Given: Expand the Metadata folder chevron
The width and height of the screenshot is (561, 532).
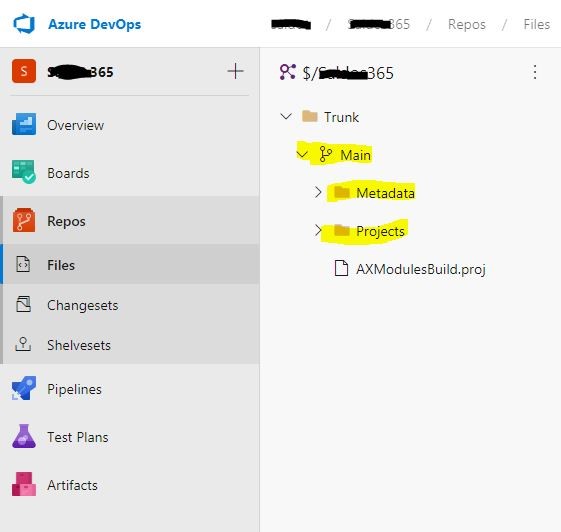Looking at the screenshot, I should coord(318,192).
